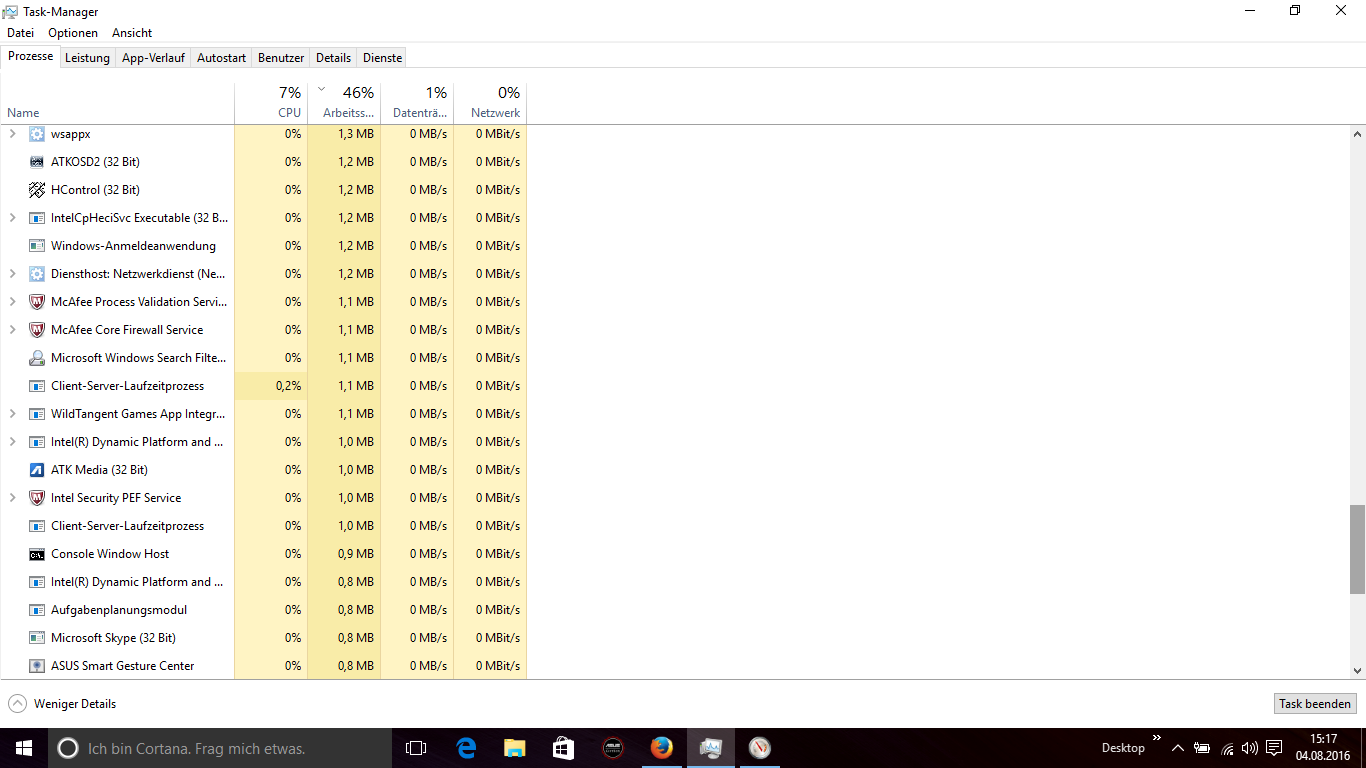This screenshot has height=768, width=1366.
Task: Open File Explorer from the taskbar
Action: click(x=514, y=748)
